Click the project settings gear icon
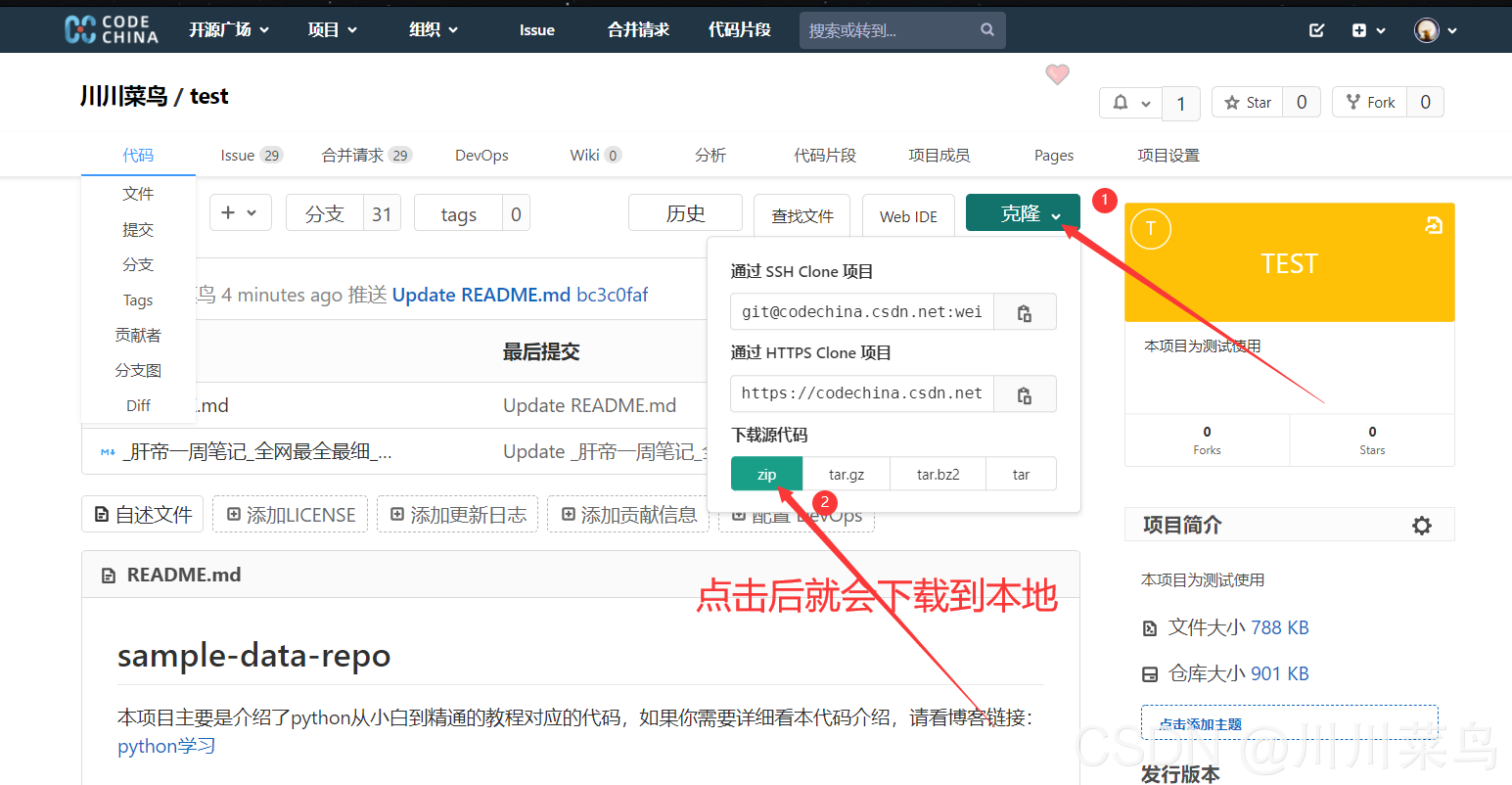1512x785 pixels. 1421,526
